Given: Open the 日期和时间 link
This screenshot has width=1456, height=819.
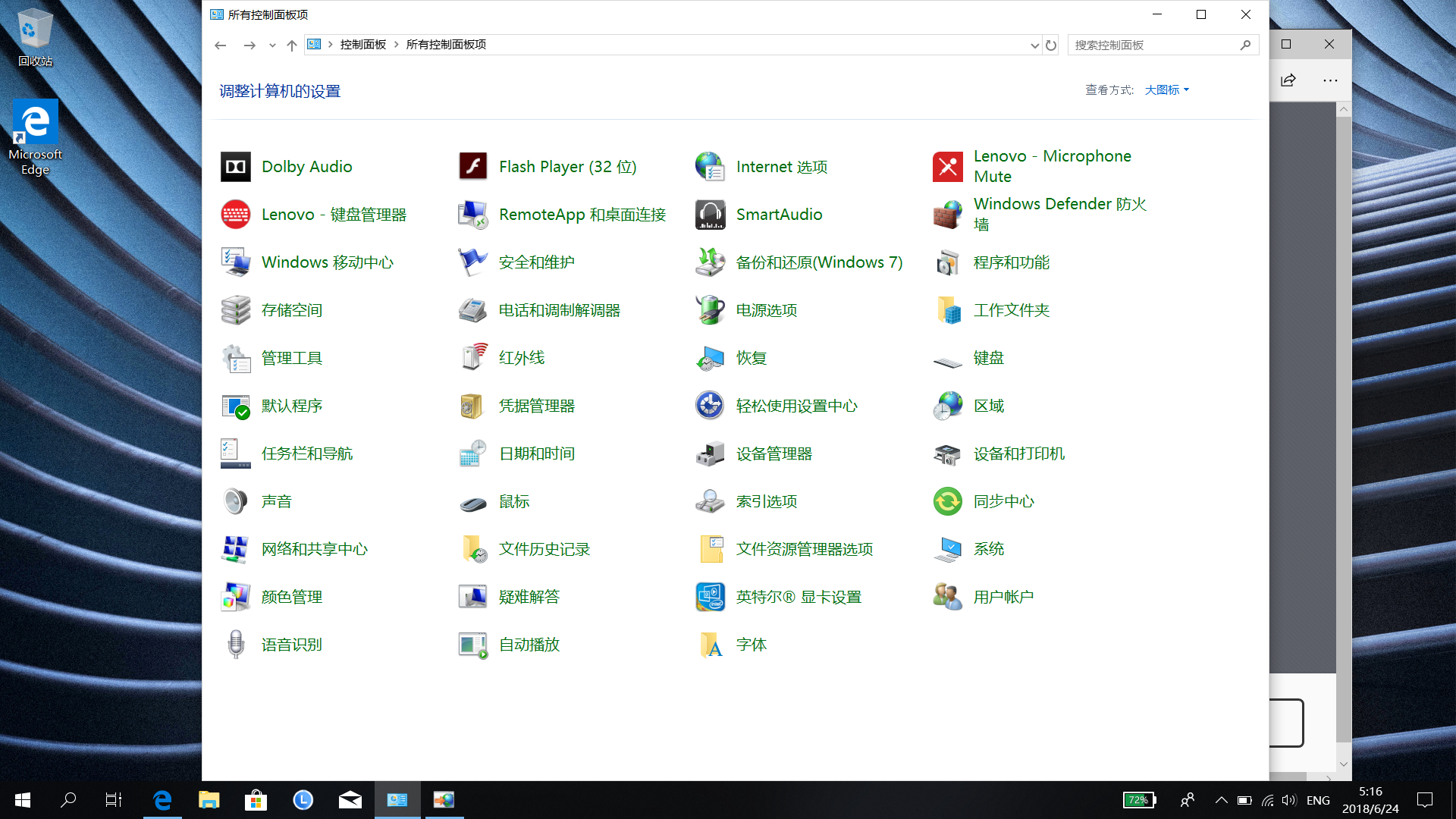Looking at the screenshot, I should (537, 453).
